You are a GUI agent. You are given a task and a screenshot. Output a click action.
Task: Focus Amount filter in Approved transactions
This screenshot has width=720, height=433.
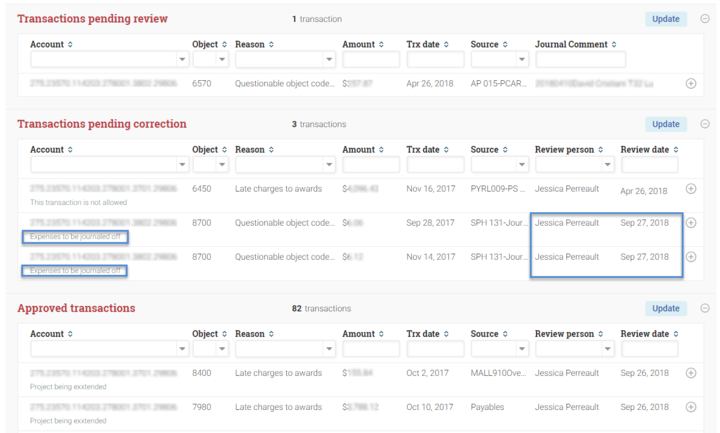[x=371, y=349]
